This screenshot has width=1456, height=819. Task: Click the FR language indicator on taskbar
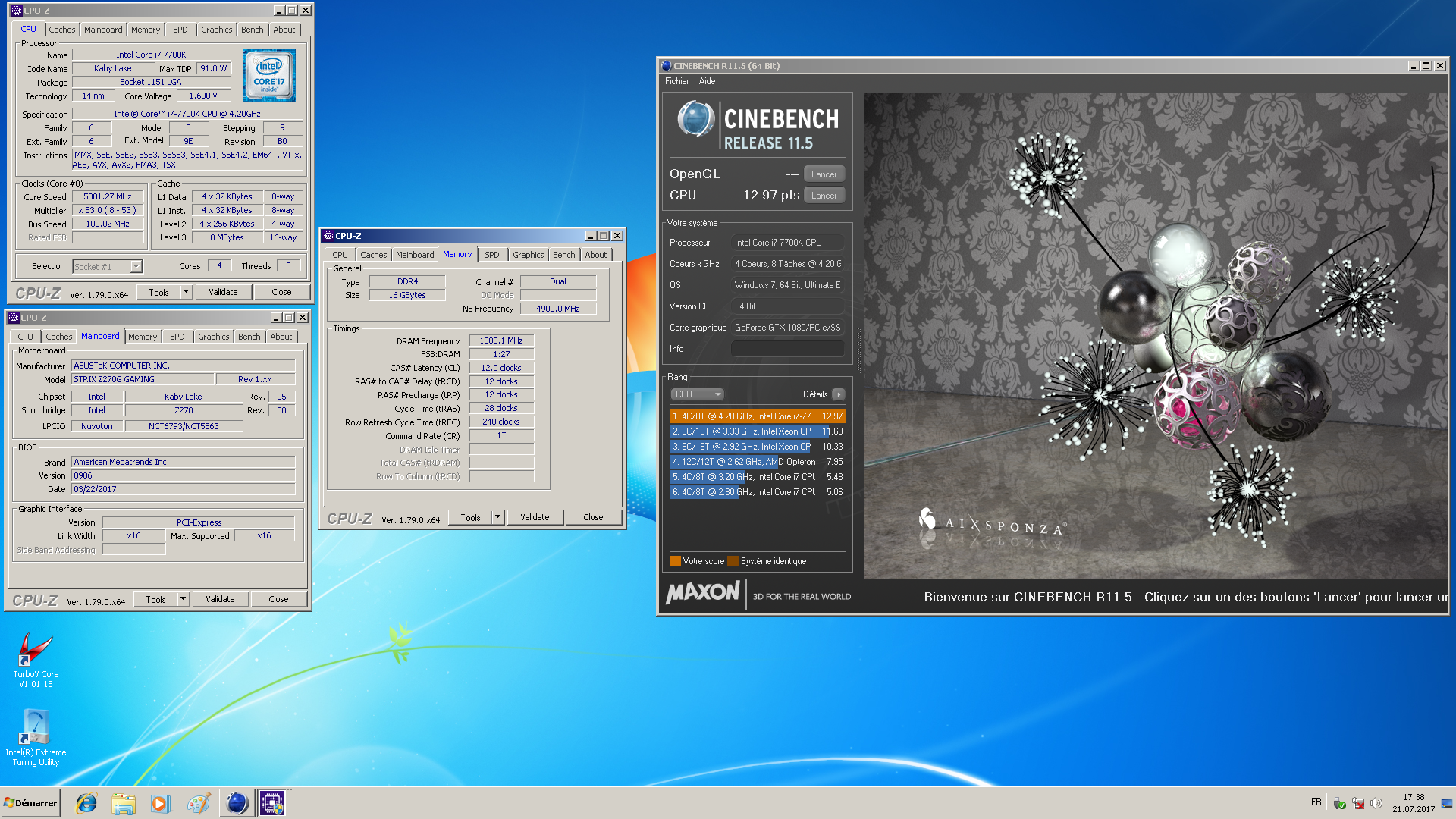pos(1316,802)
